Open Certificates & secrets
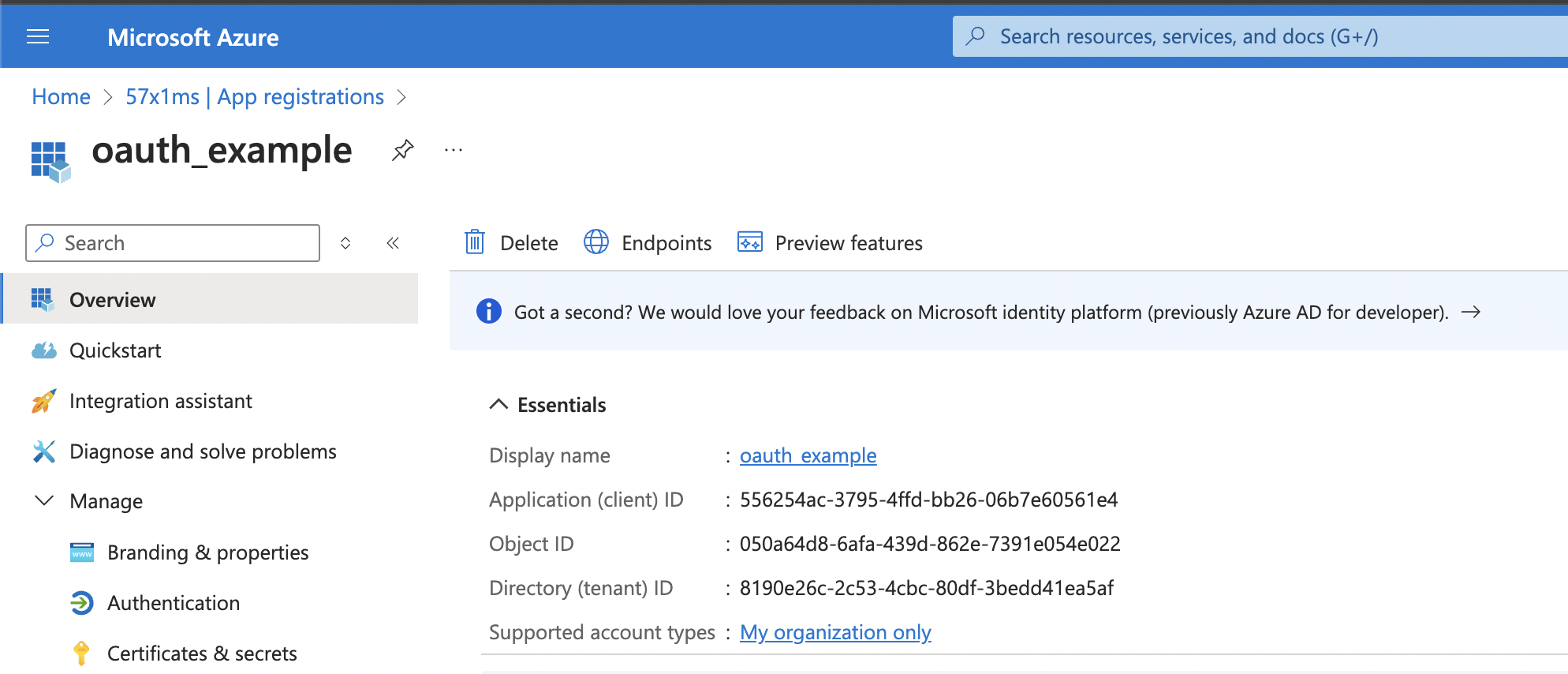 click(x=202, y=653)
